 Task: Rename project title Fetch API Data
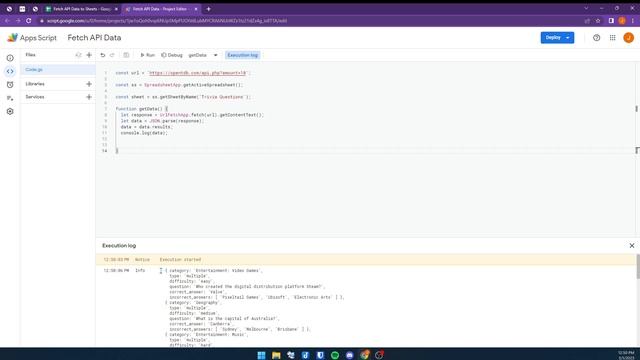click(94, 38)
